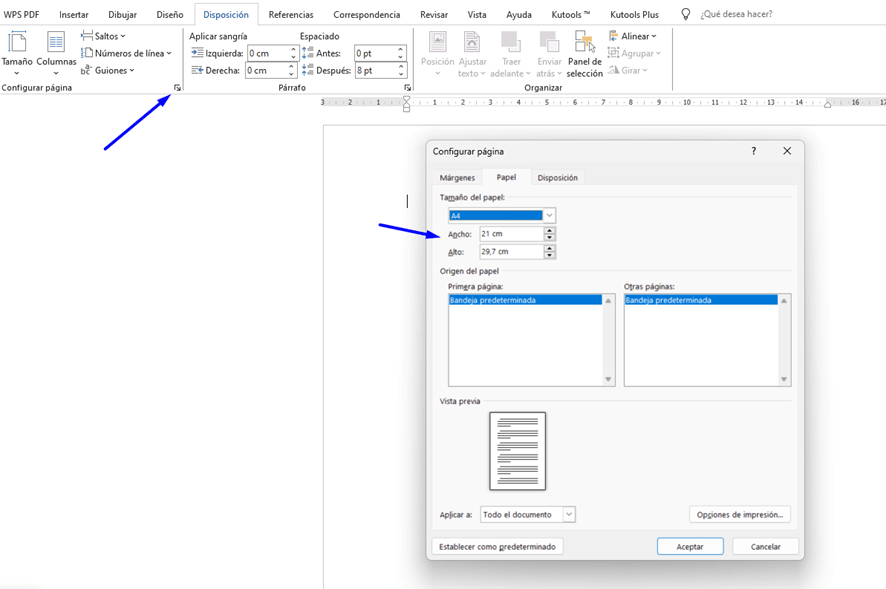The image size is (886, 589).
Task: Switch to the Márgenes tab
Action: (460, 177)
